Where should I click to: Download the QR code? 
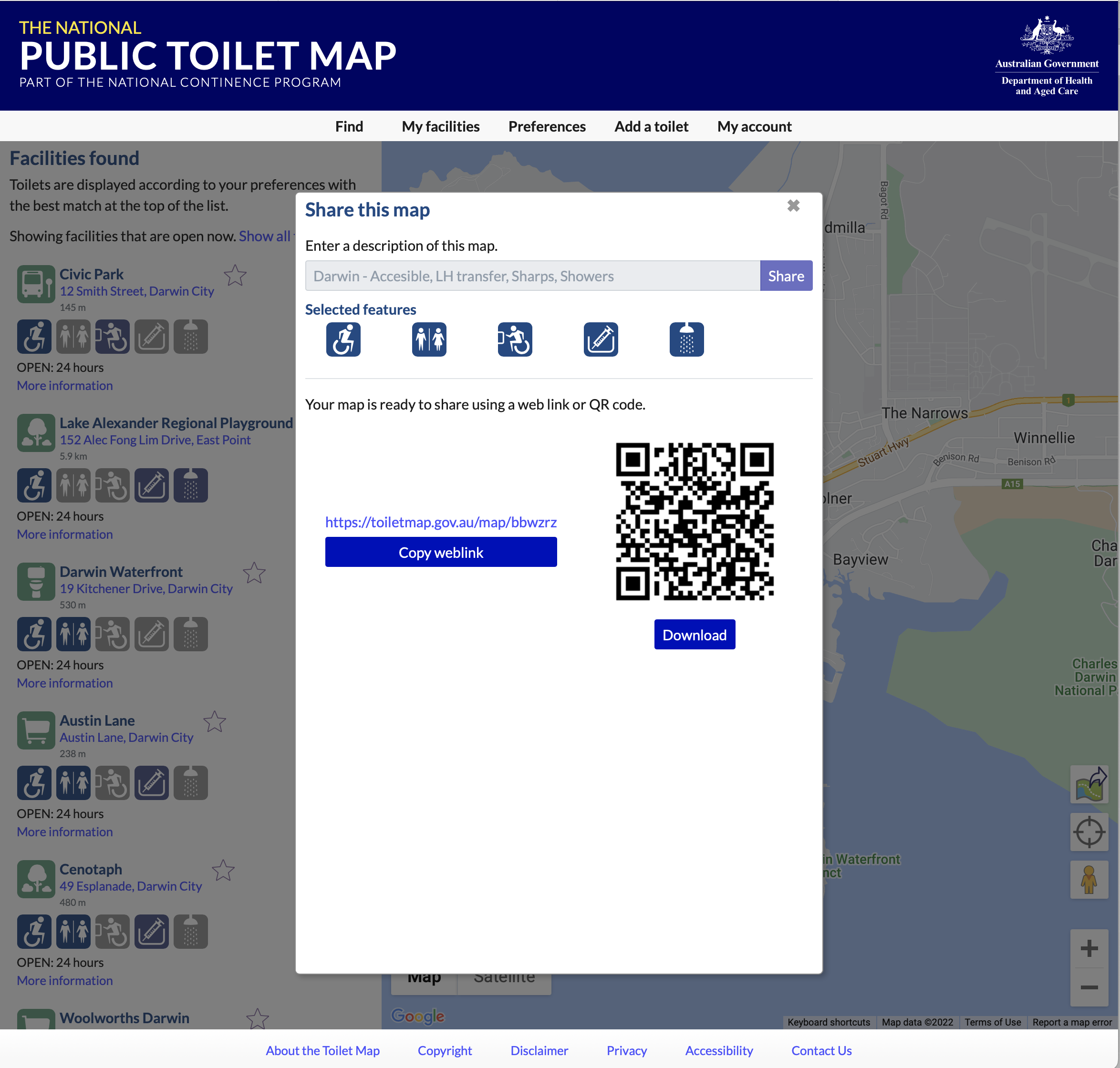(x=694, y=635)
